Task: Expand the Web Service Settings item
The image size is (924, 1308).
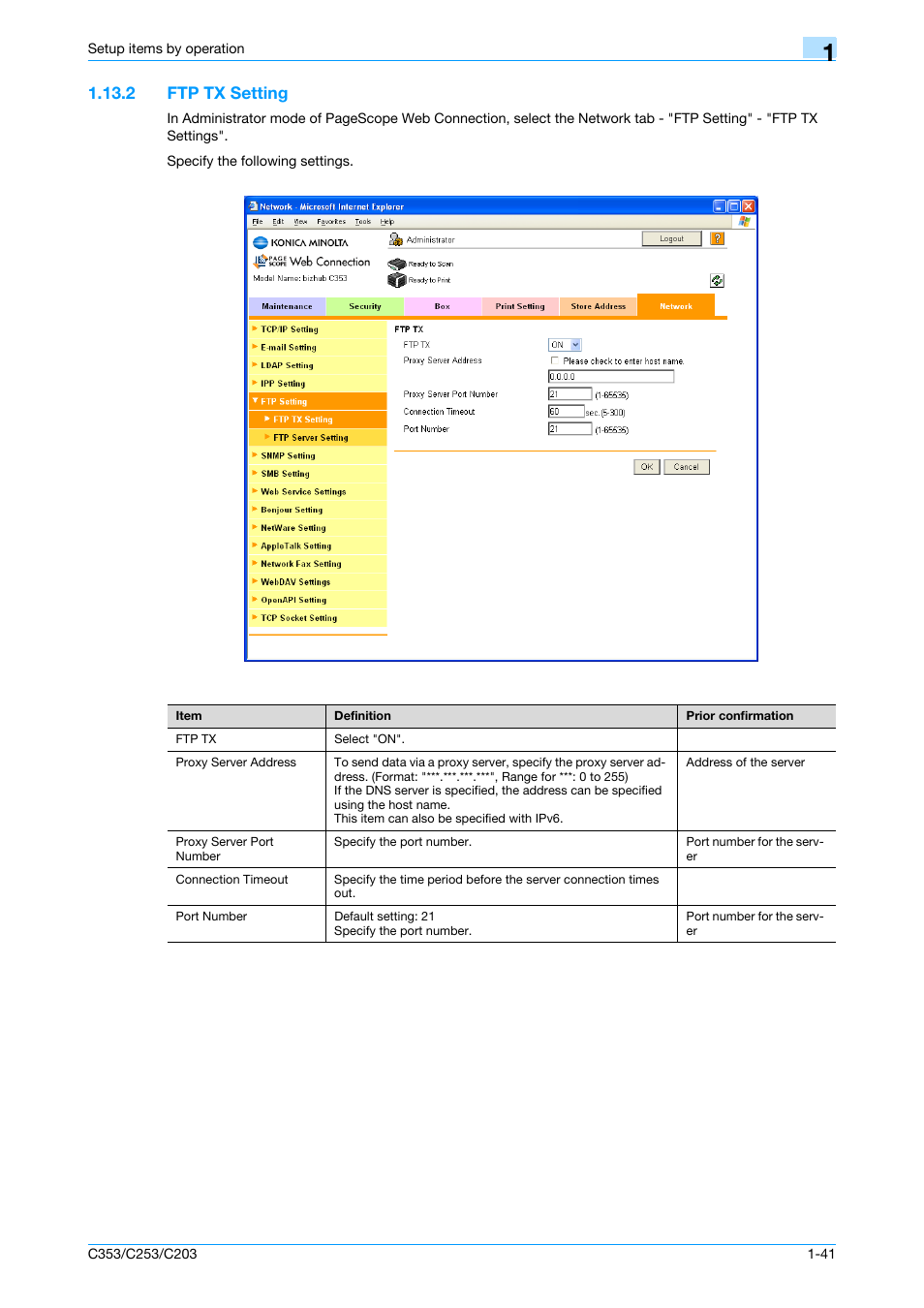Action: tap(318, 491)
